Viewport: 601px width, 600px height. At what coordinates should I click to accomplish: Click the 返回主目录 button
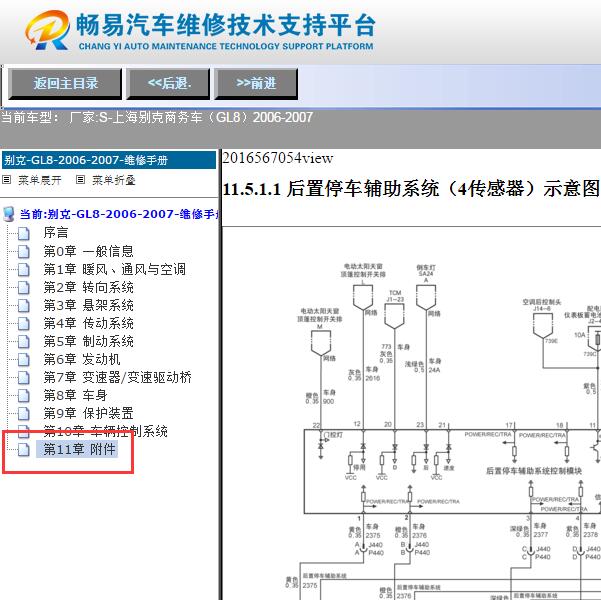tap(65, 84)
